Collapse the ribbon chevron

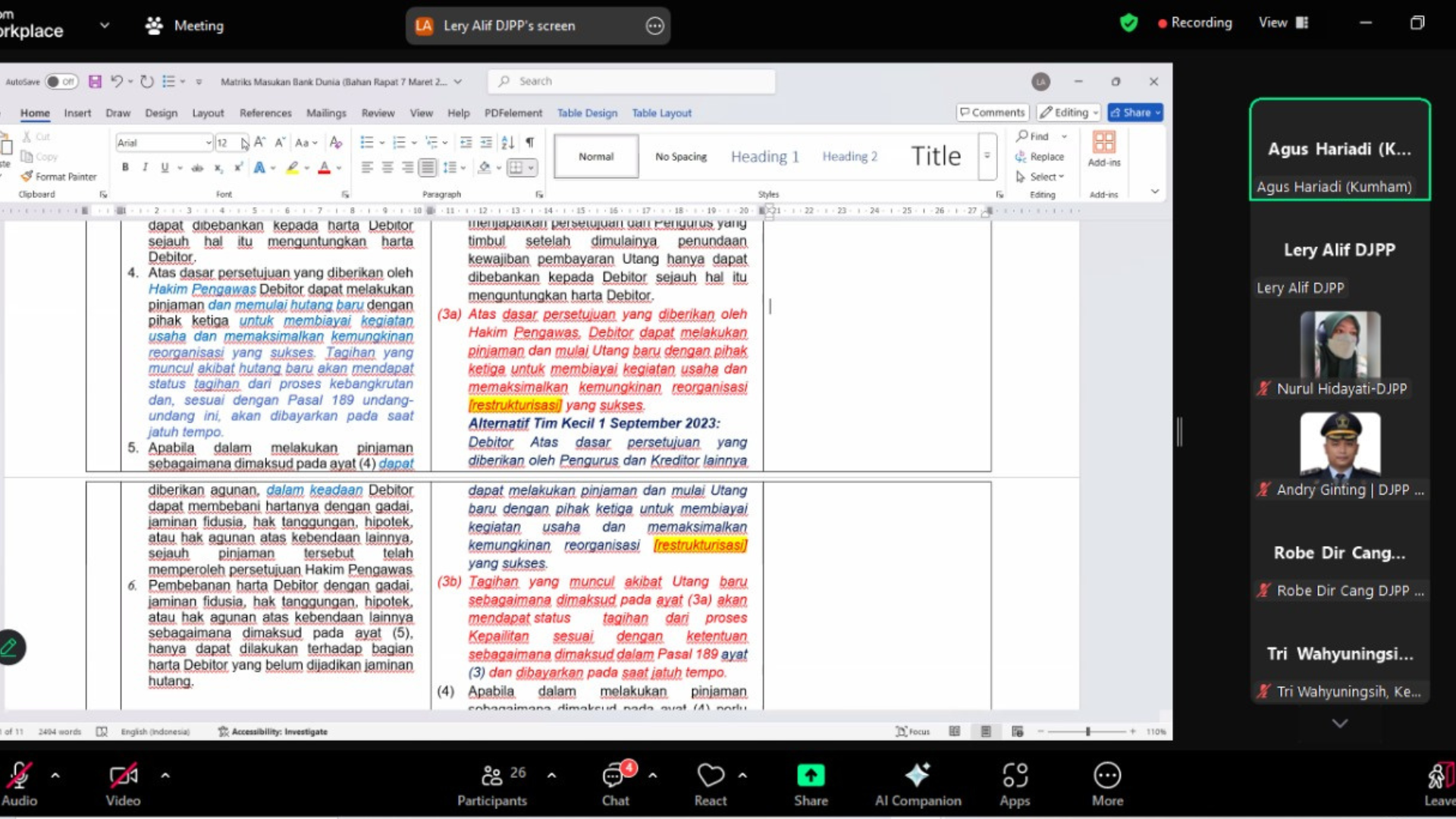(x=1155, y=192)
